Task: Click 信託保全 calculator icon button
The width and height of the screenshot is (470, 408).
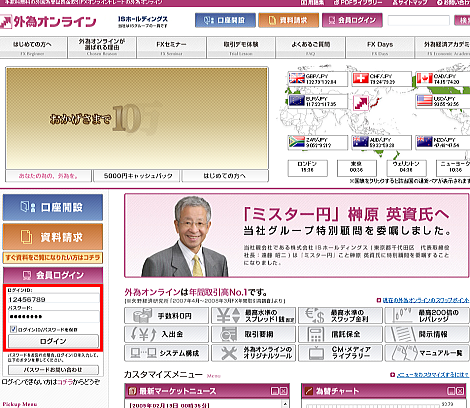Action: tap(340, 334)
